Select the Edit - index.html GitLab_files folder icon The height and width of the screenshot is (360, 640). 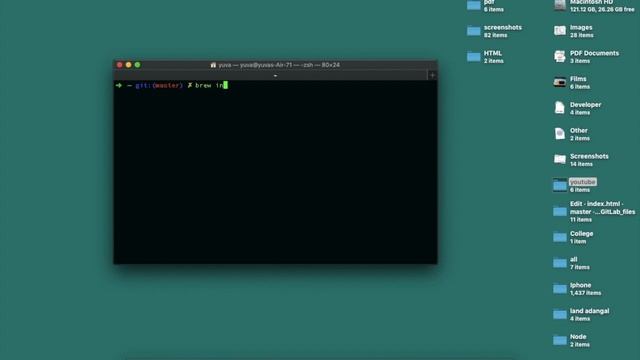[x=560, y=211]
